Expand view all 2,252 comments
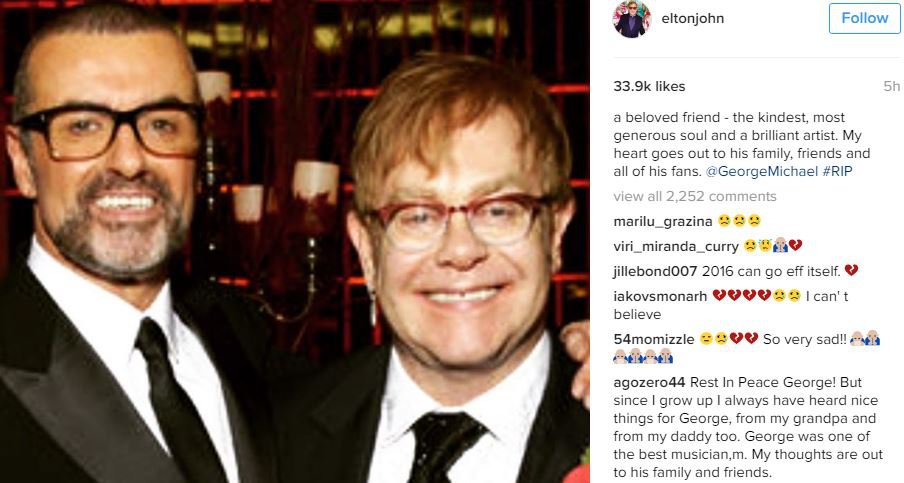904x483 pixels. [x=695, y=197]
